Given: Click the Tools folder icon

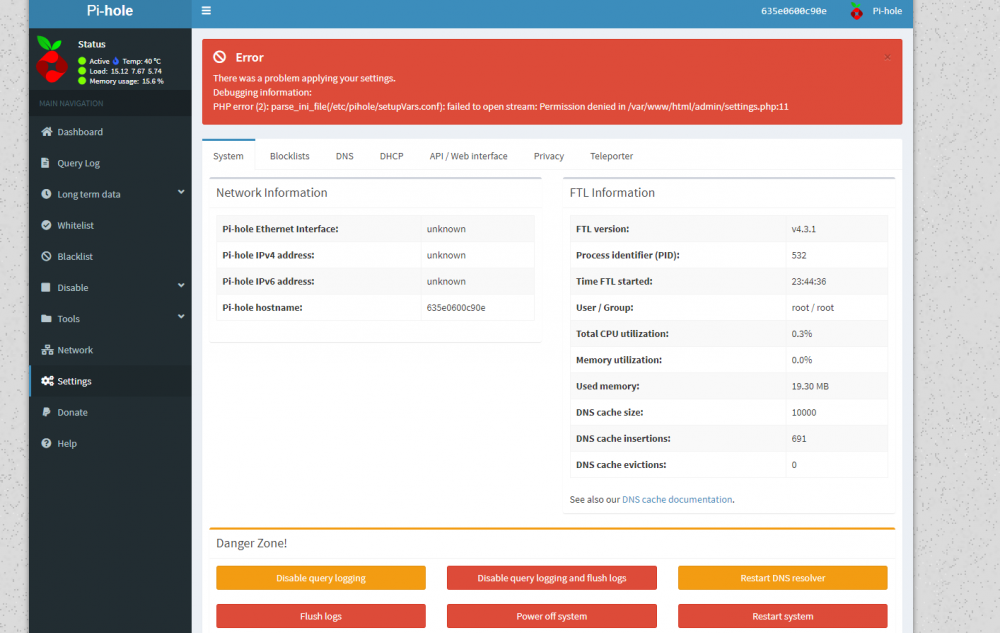Looking at the screenshot, I should 46,319.
